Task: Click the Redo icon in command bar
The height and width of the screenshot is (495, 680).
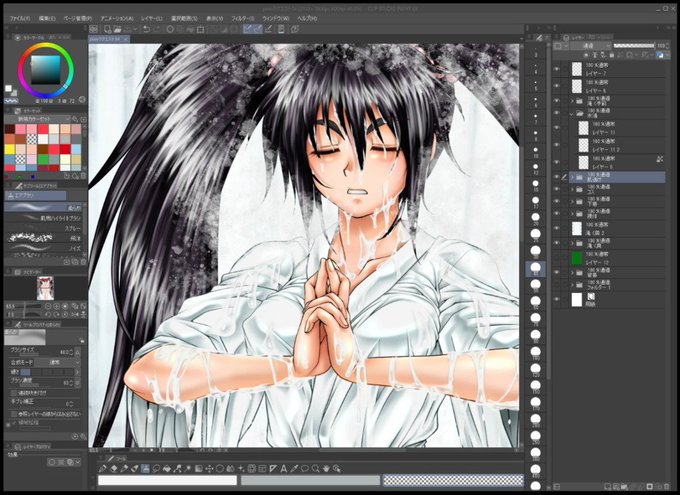Action: (157, 29)
